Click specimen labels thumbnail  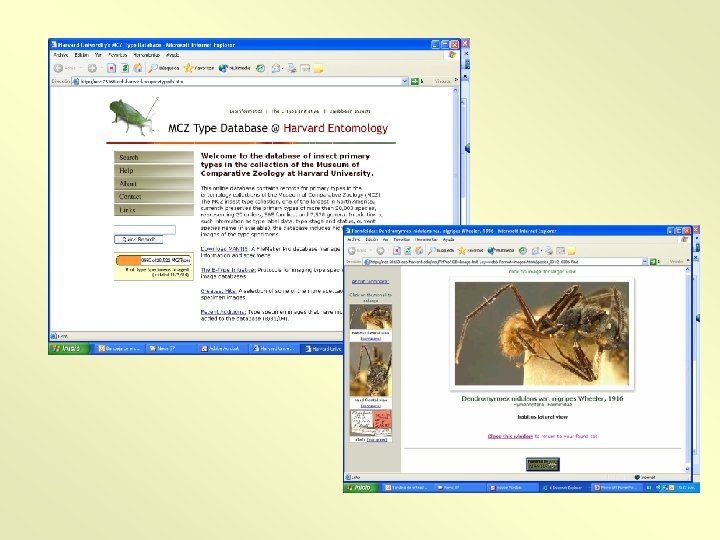tap(371, 423)
